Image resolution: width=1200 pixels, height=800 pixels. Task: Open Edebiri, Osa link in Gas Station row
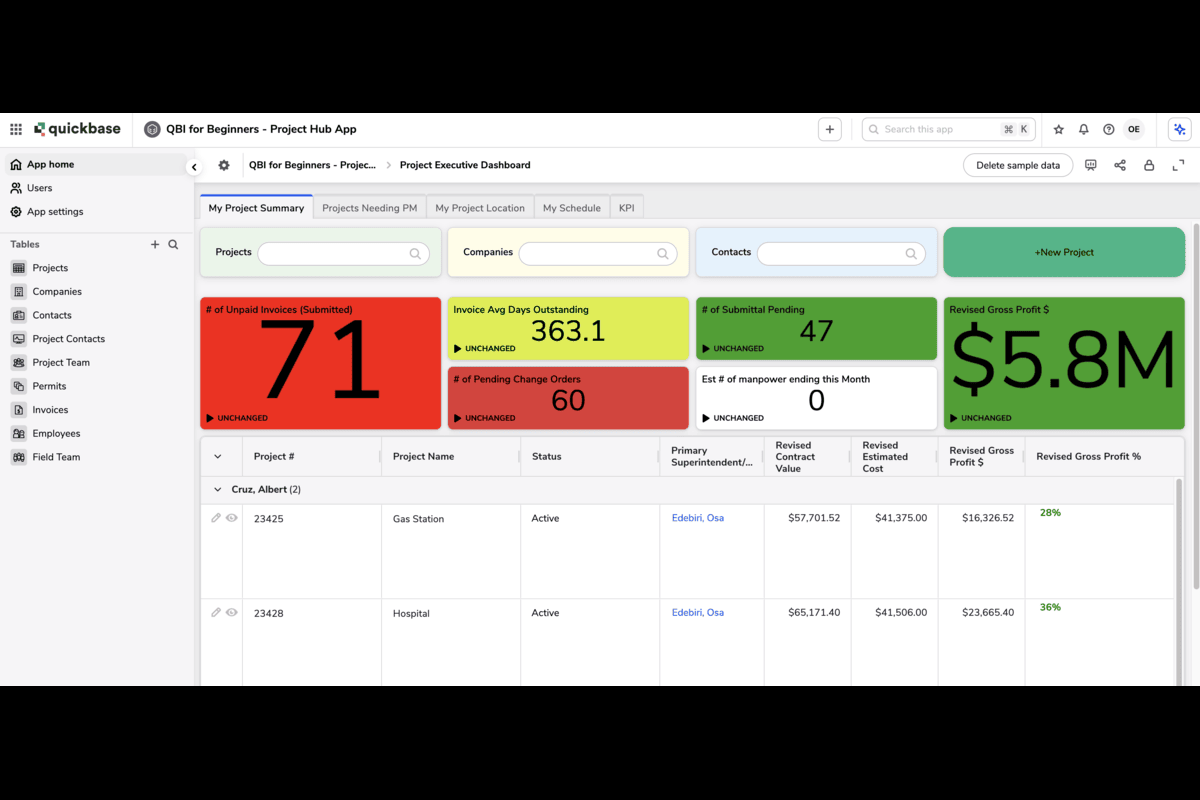[x=698, y=518]
